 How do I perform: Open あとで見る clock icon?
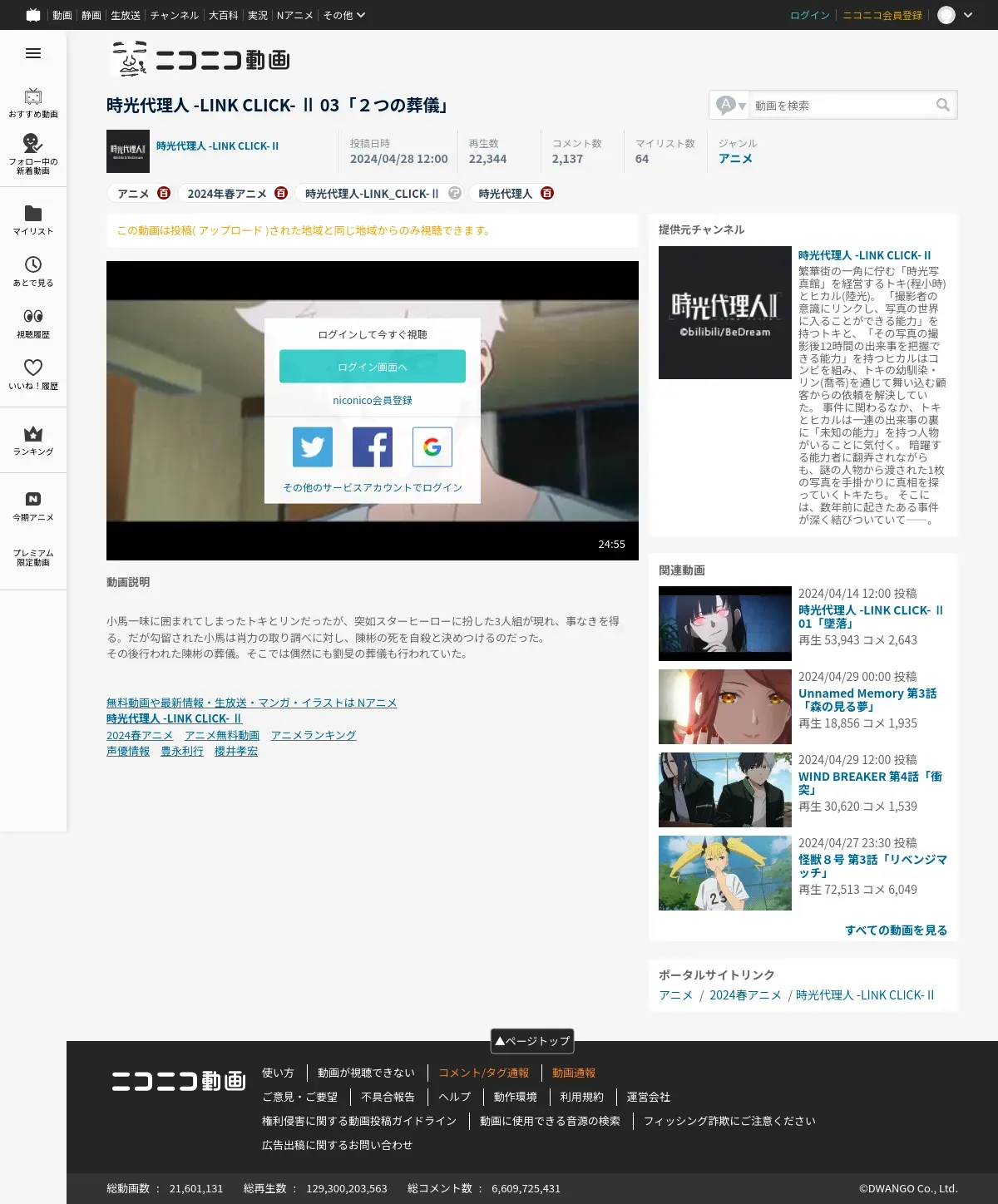point(33,264)
